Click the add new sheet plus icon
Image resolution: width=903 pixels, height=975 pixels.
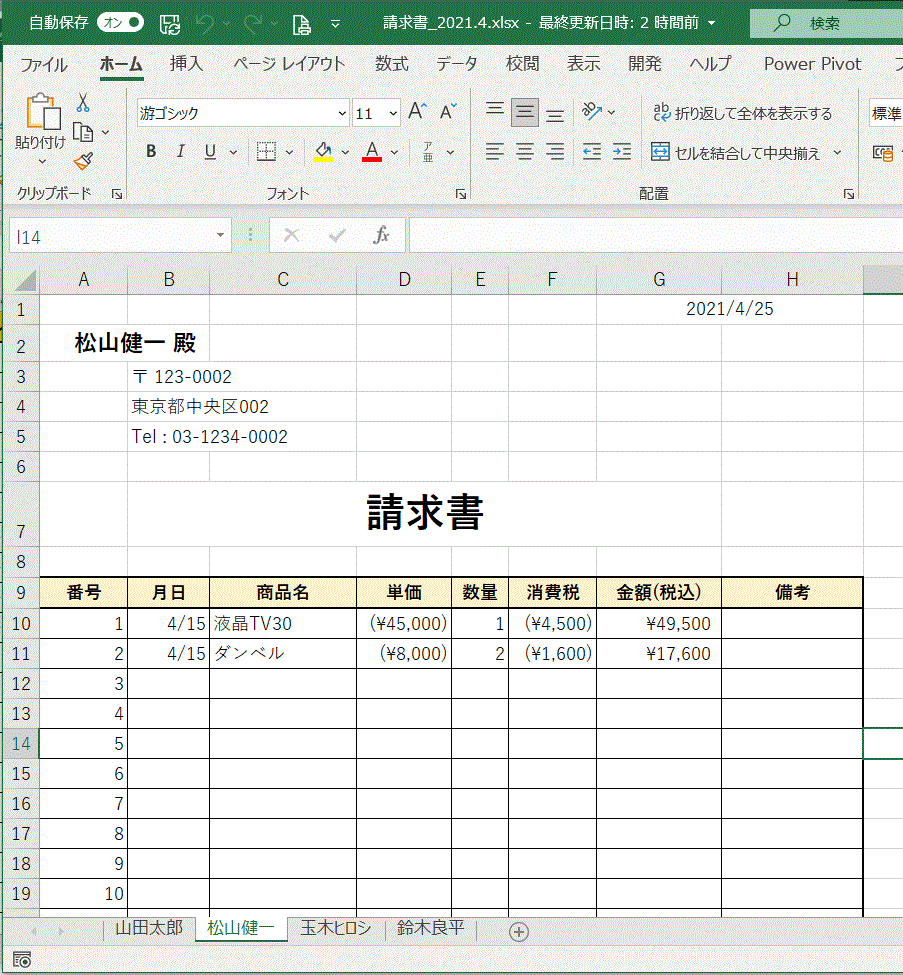coord(519,931)
